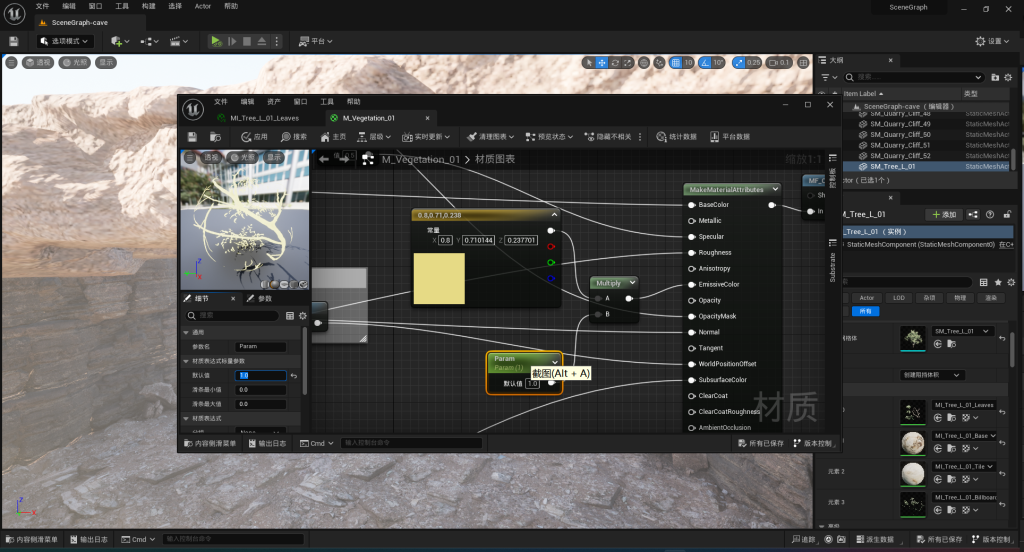This screenshot has height=552, width=1024.
Task: Collapse the 0.8,0.71,0.238 constant node
Action: coord(554,214)
